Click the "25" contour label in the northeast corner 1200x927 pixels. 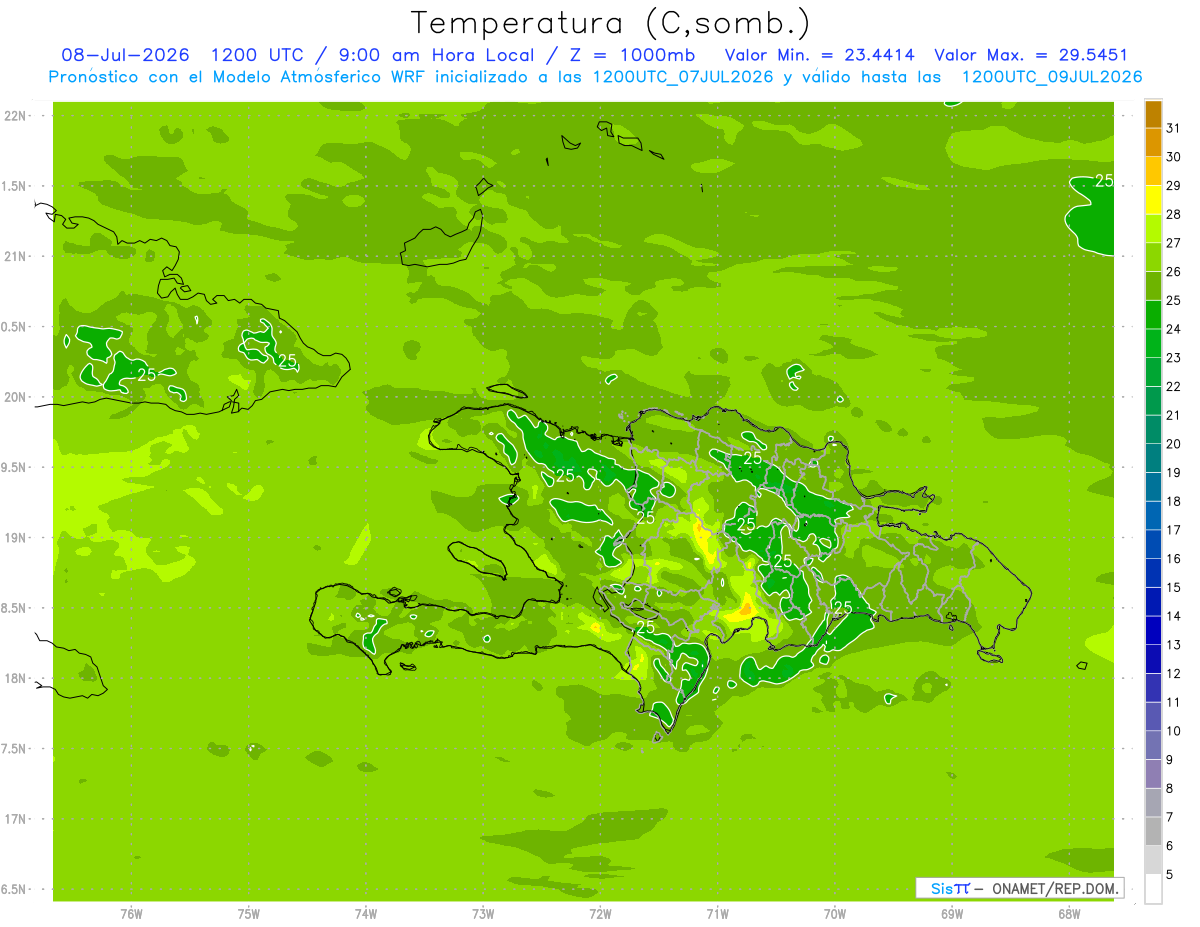(x=1104, y=181)
